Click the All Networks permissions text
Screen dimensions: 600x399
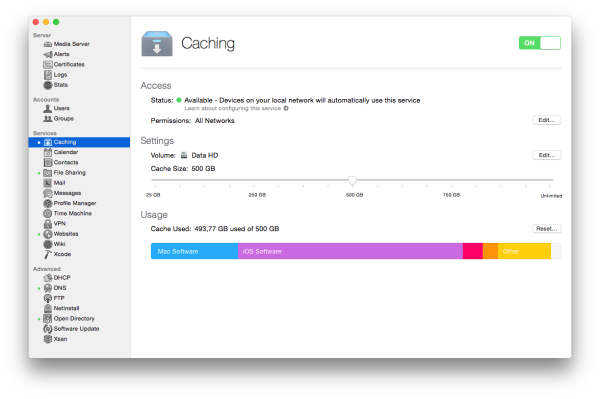[x=215, y=121]
